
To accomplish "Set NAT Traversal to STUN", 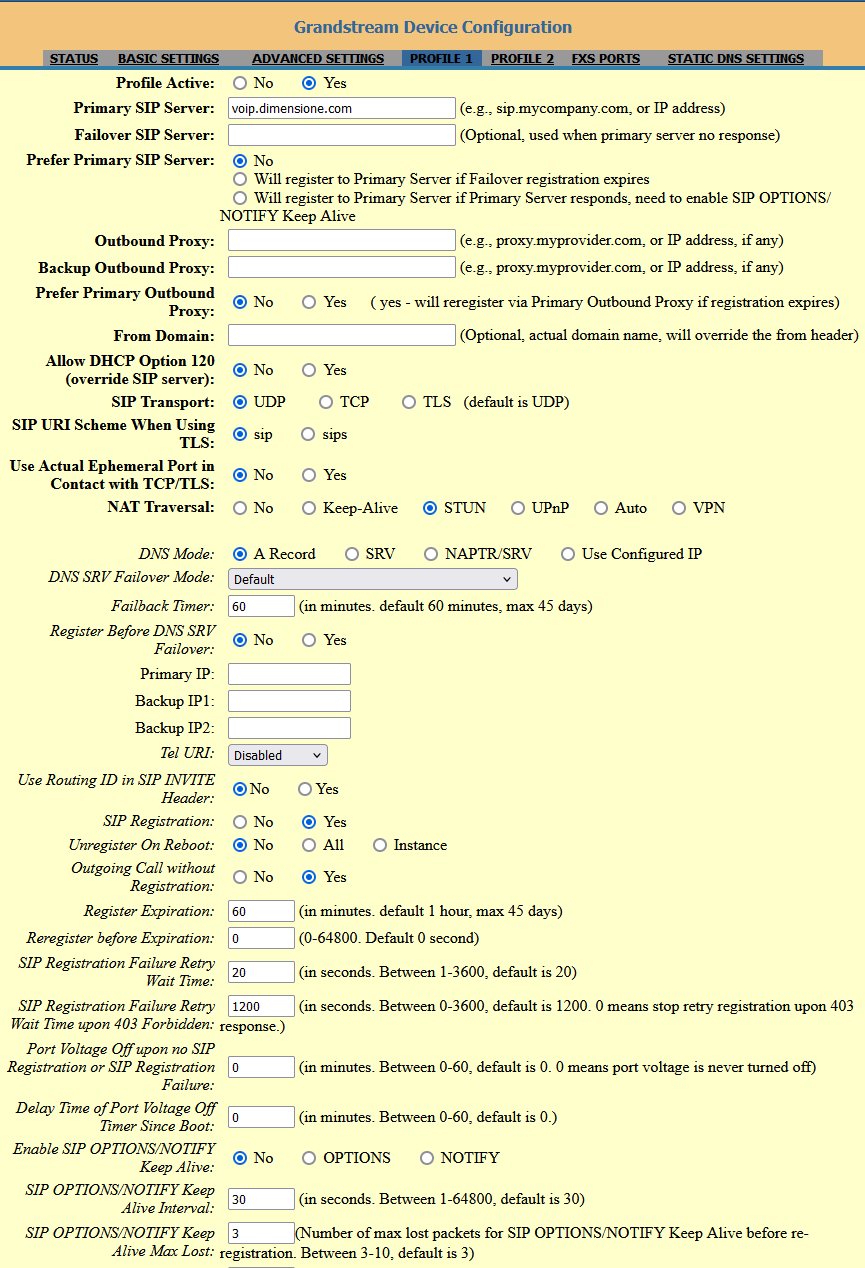I will [x=430, y=508].
